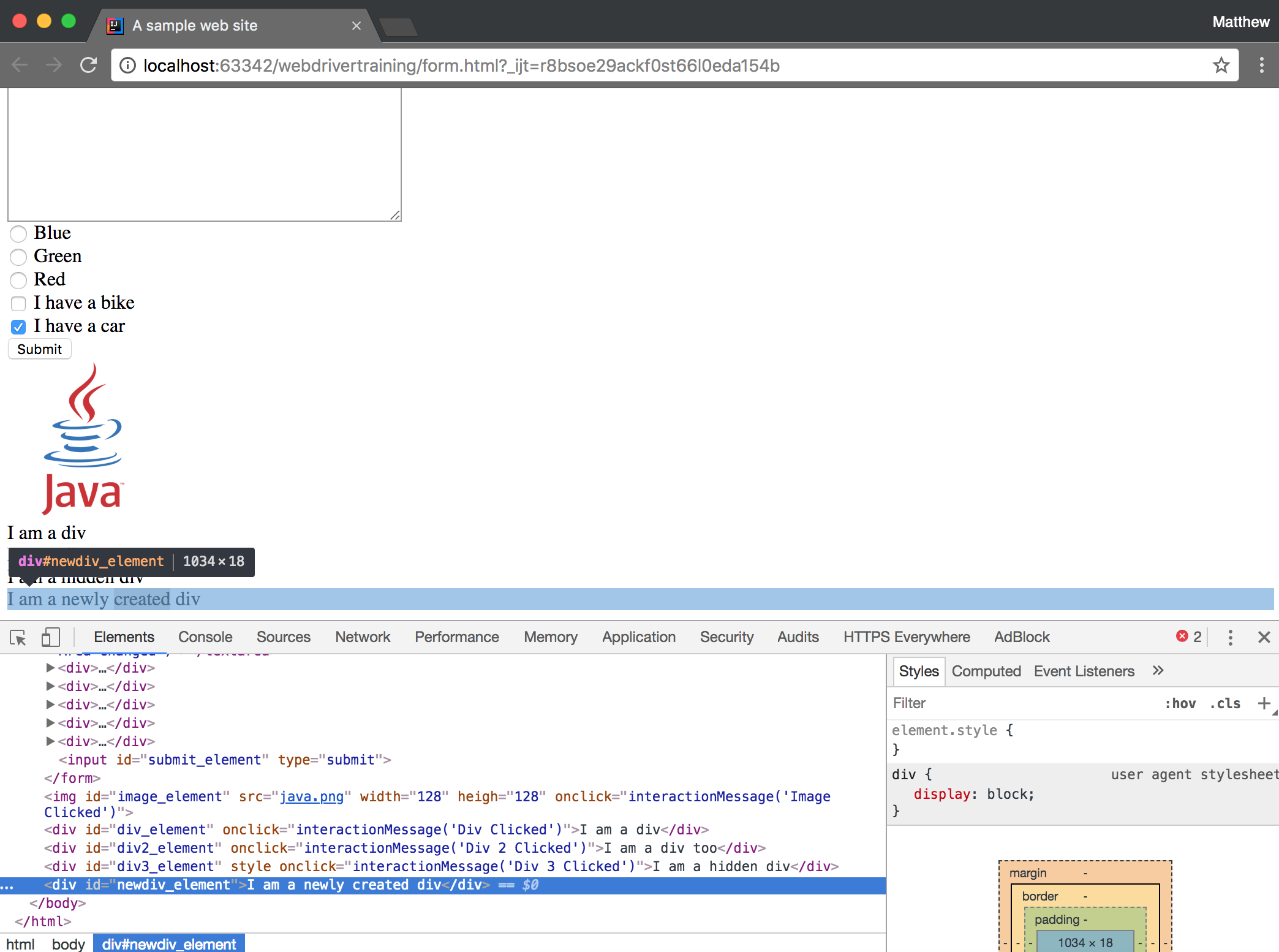Image resolution: width=1279 pixels, height=952 pixels.
Task: Reload the page with refresh icon
Action: pos(89,65)
